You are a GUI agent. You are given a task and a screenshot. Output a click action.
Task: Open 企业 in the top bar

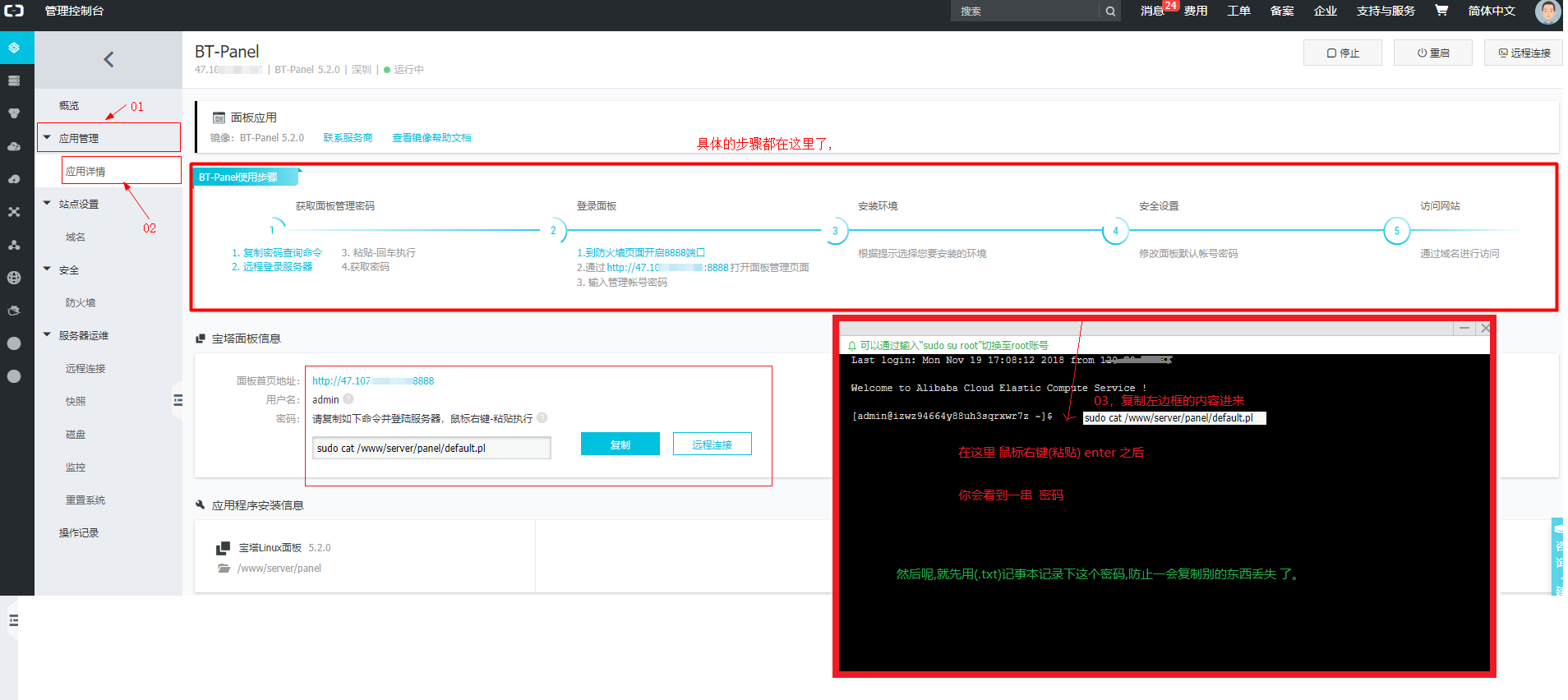[x=1325, y=11]
